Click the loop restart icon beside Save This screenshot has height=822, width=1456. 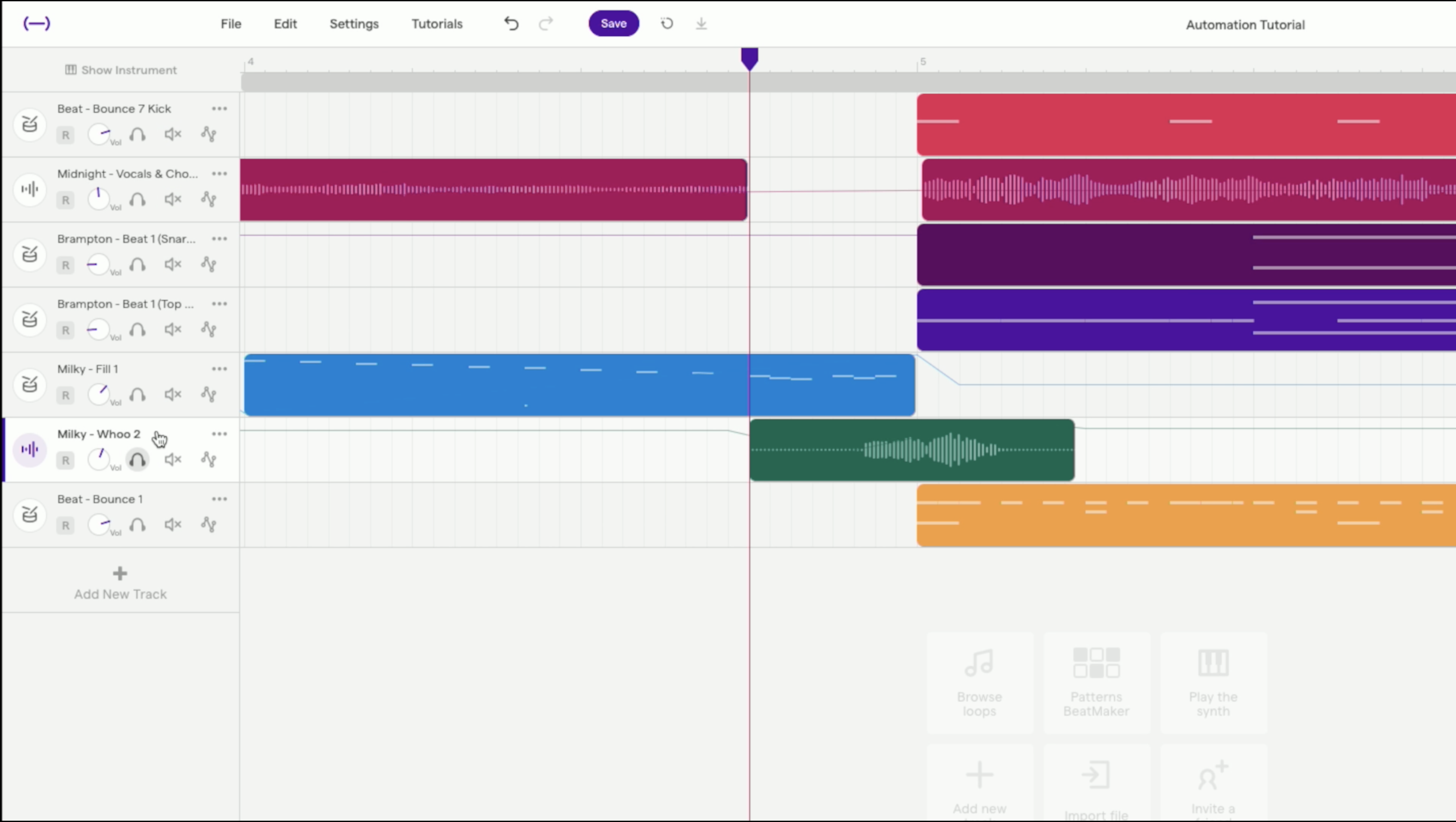tap(666, 24)
